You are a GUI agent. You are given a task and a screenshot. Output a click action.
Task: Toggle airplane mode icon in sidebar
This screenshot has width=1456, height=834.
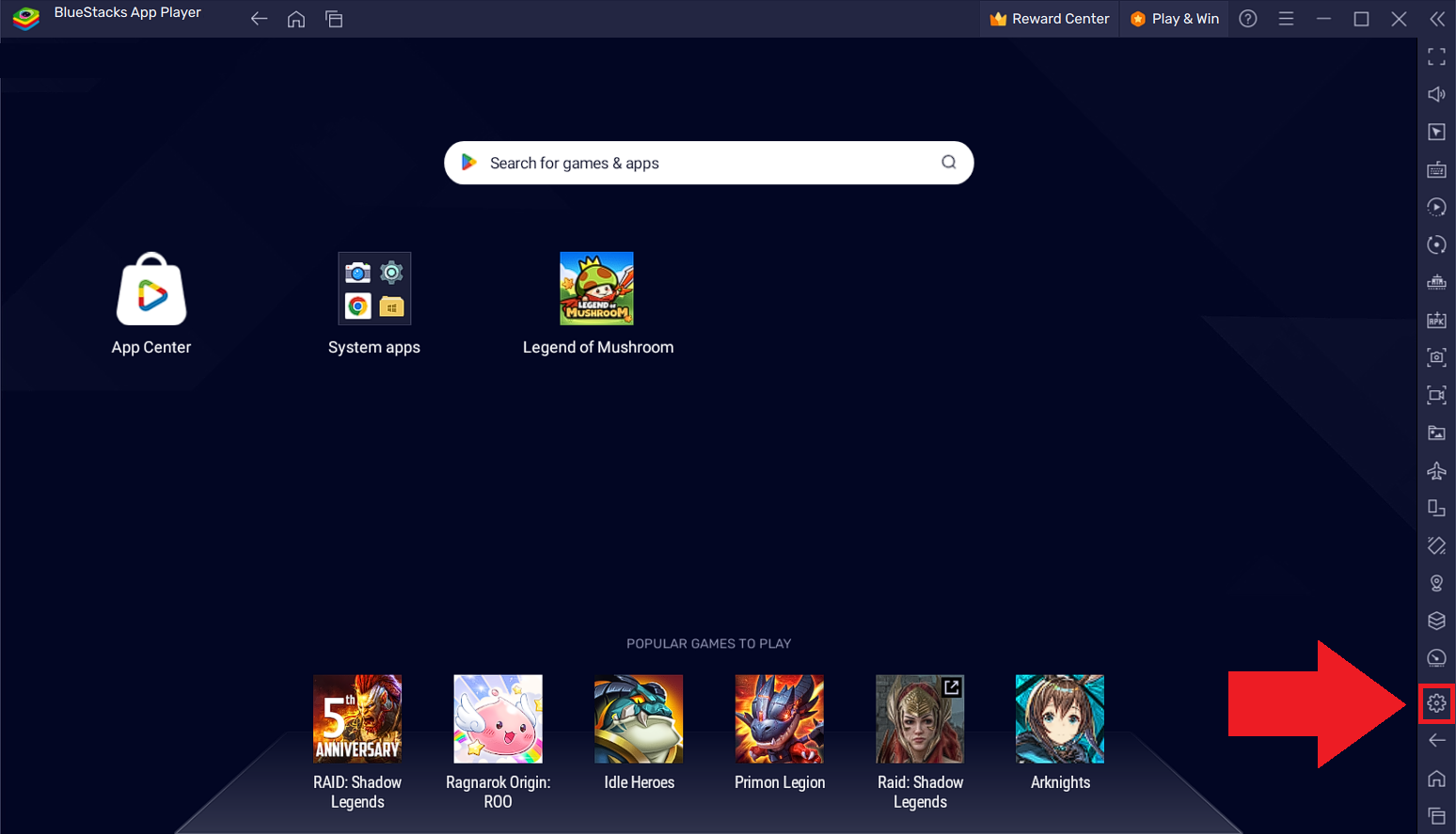click(x=1436, y=470)
